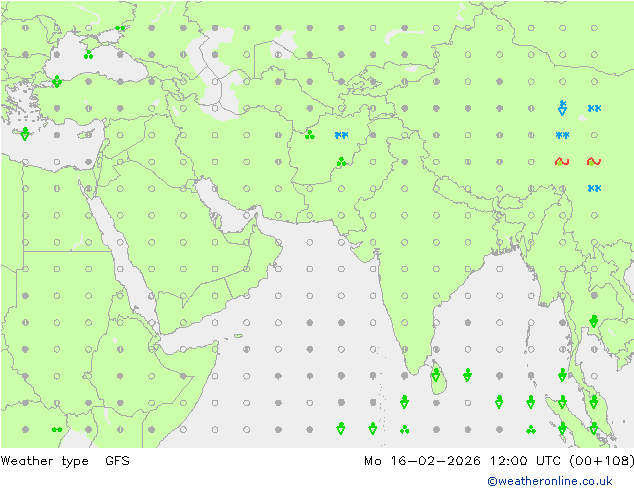Click the green rain symbol in the Black Sea
Viewport: 634px width, 490px height.
pos(89,54)
